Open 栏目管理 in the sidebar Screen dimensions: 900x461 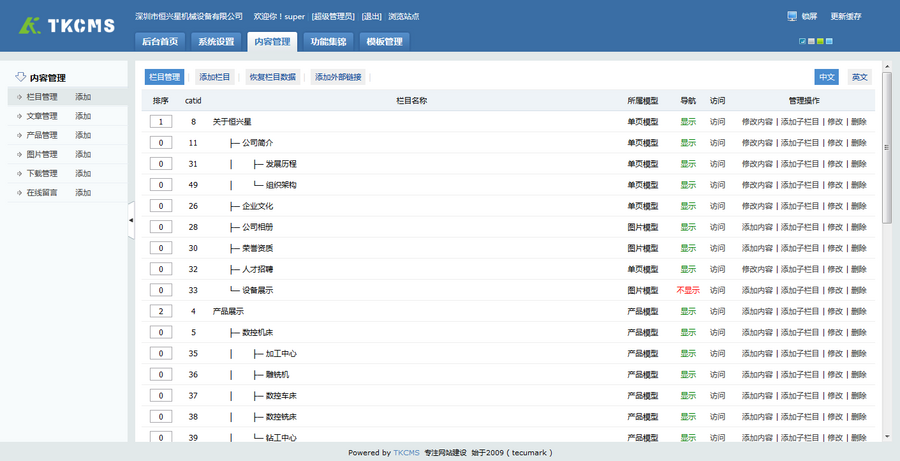42,97
